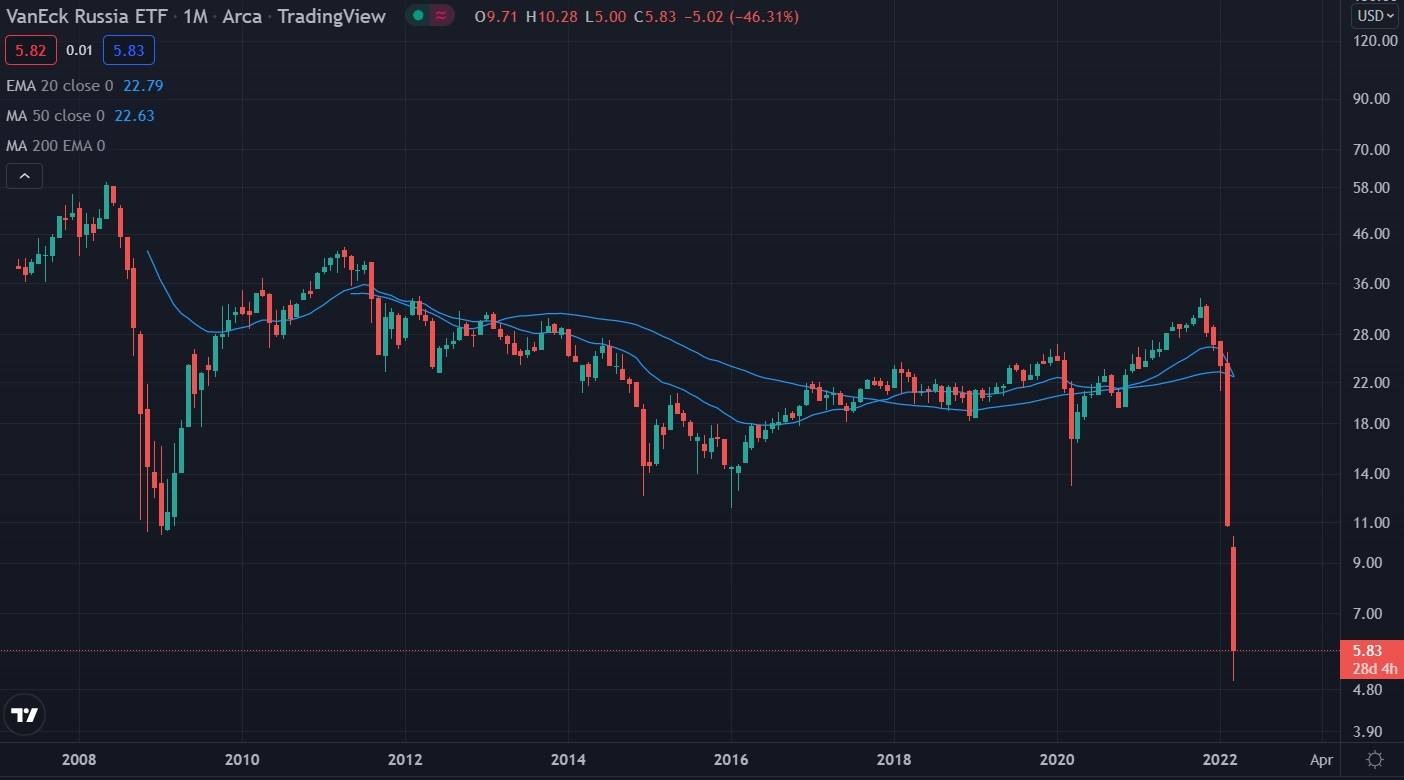Click the Apr label on time axis

(1321, 759)
